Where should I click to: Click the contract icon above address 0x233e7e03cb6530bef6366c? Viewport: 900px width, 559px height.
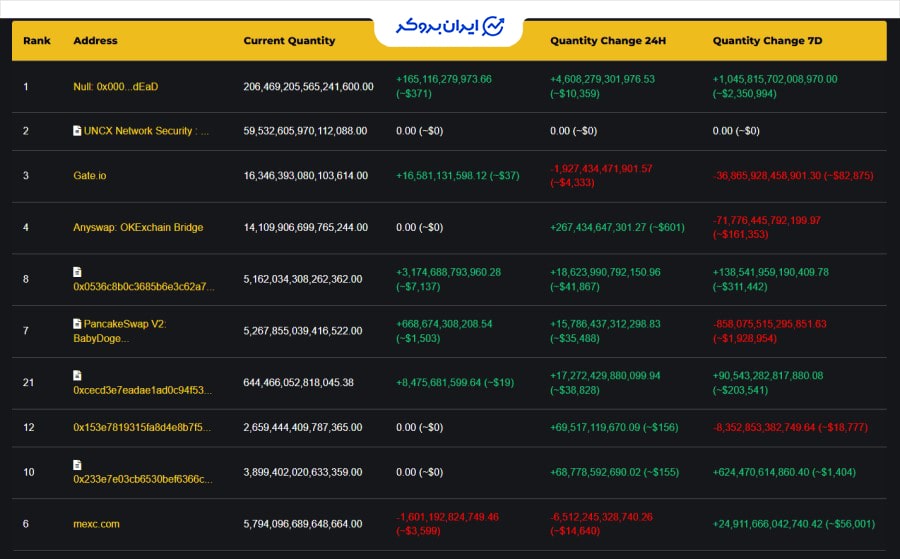point(77,465)
